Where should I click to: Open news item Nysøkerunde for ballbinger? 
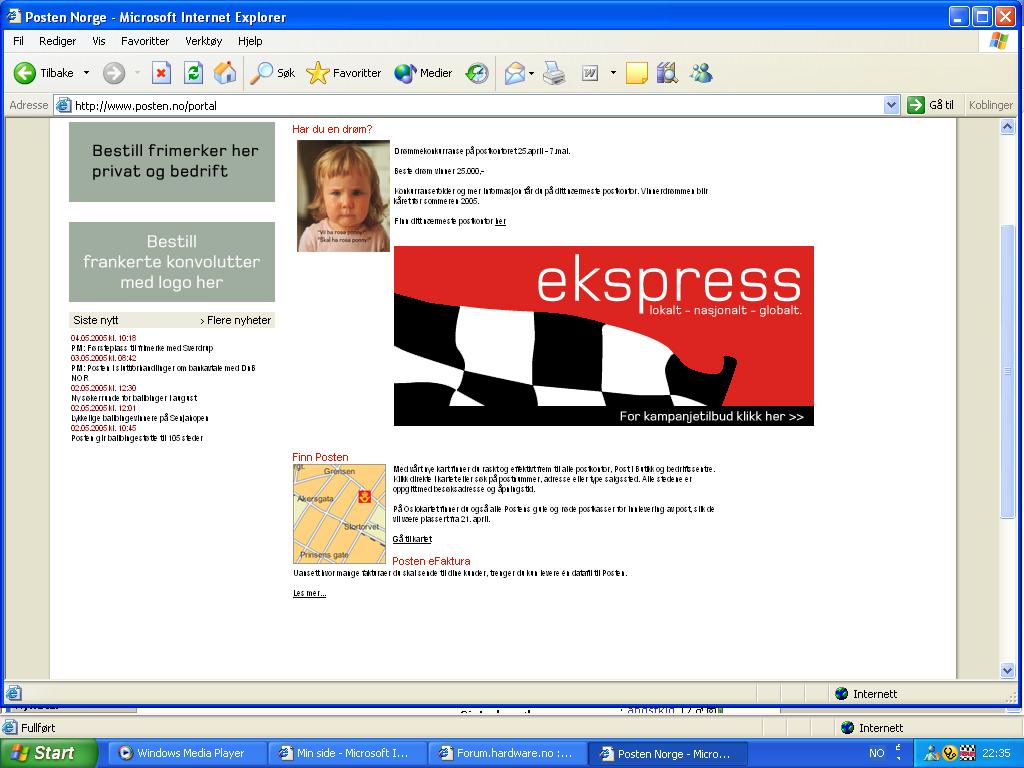[x=134, y=398]
